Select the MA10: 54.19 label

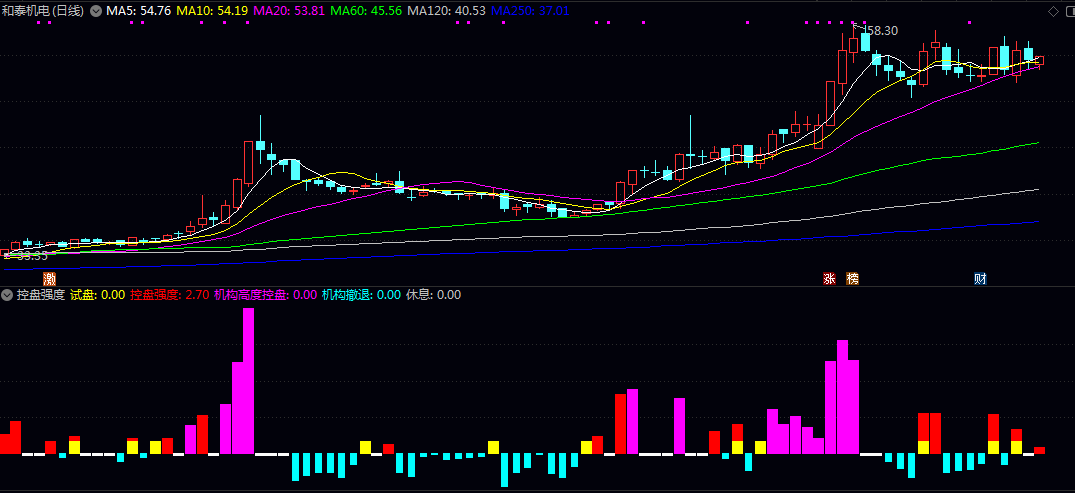click(212, 11)
